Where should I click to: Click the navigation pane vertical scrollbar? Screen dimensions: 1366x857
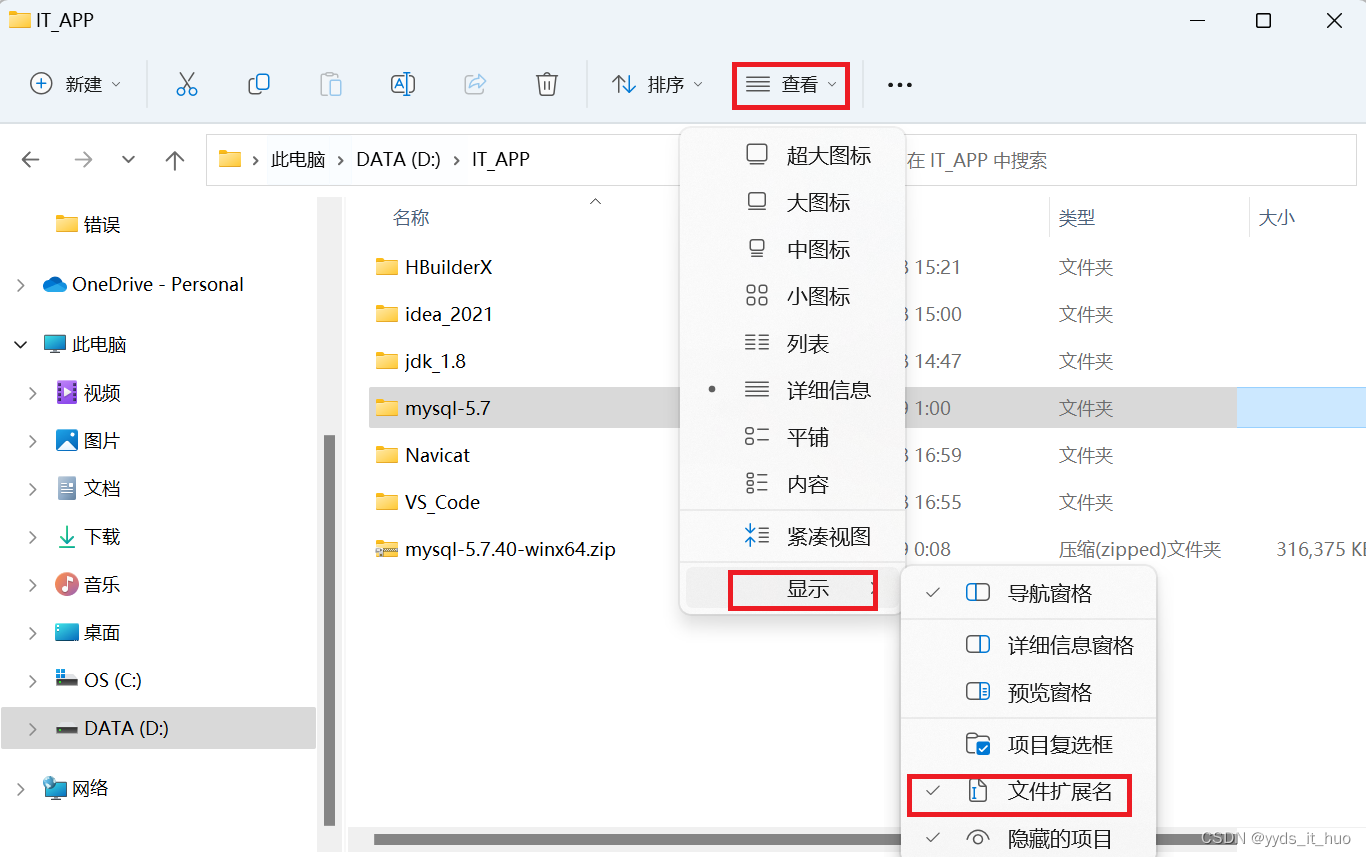[x=329, y=630]
